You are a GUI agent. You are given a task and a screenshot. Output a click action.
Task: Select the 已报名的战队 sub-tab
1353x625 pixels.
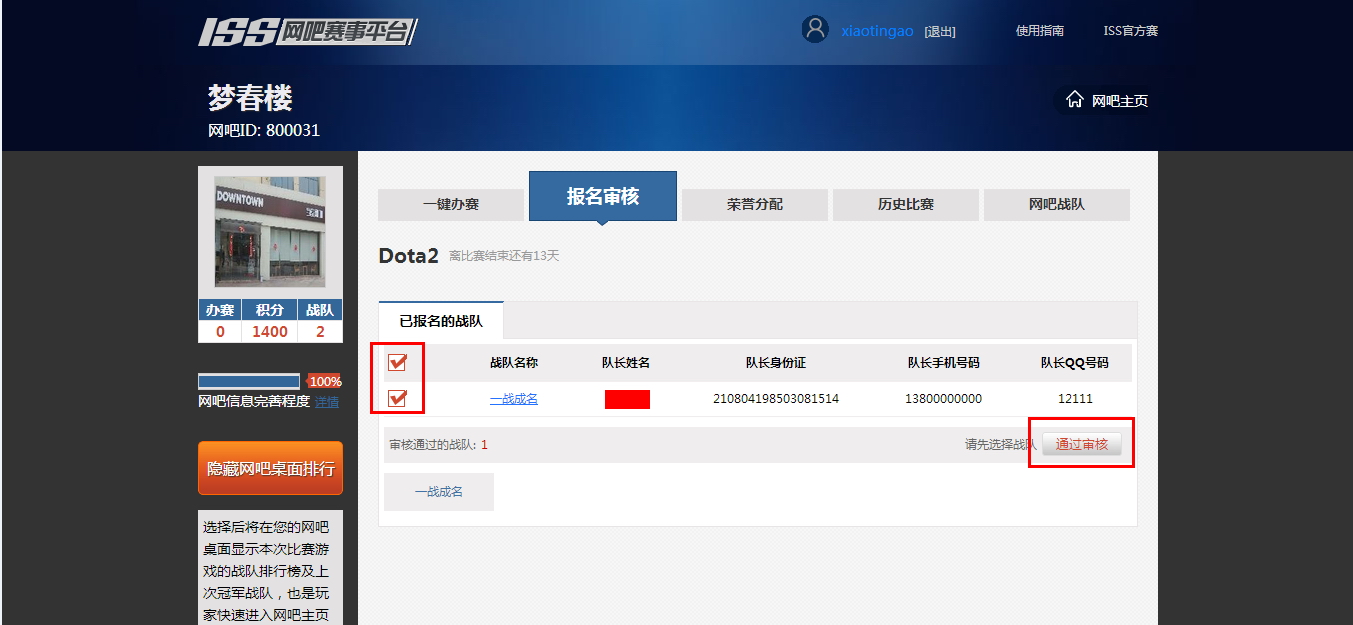click(440, 321)
